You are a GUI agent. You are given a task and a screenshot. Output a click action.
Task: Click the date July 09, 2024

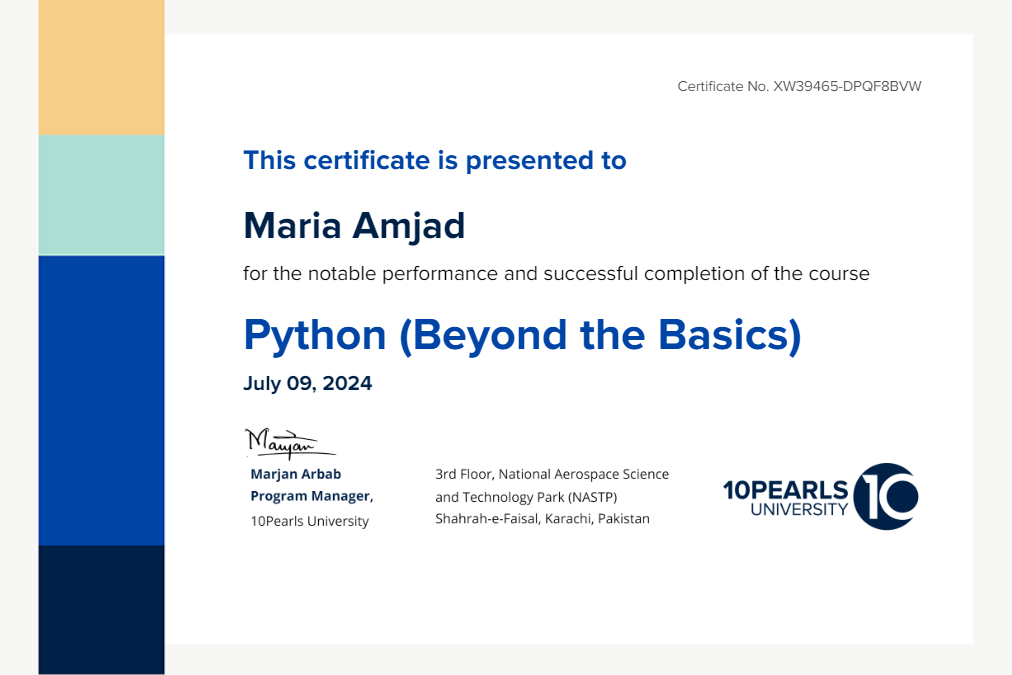(308, 384)
